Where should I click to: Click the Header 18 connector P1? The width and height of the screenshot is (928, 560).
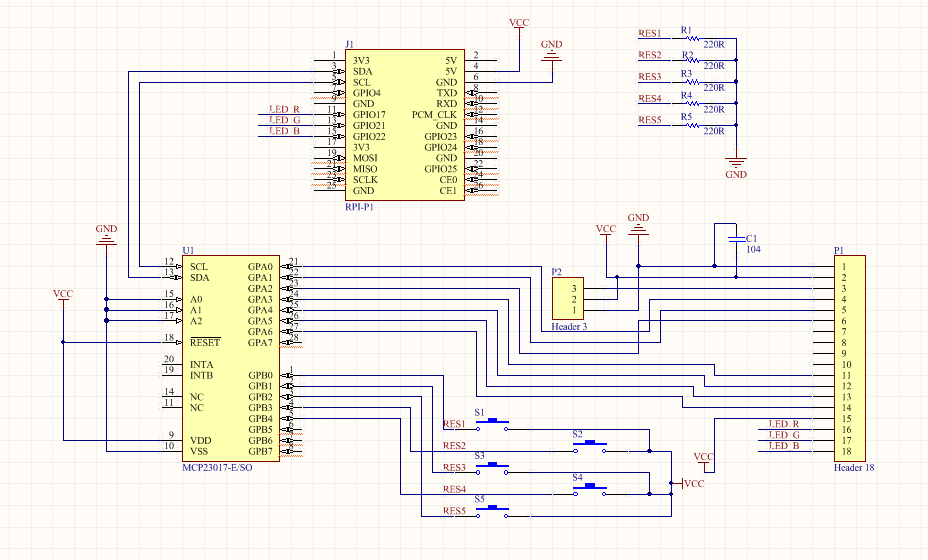(x=850, y=357)
